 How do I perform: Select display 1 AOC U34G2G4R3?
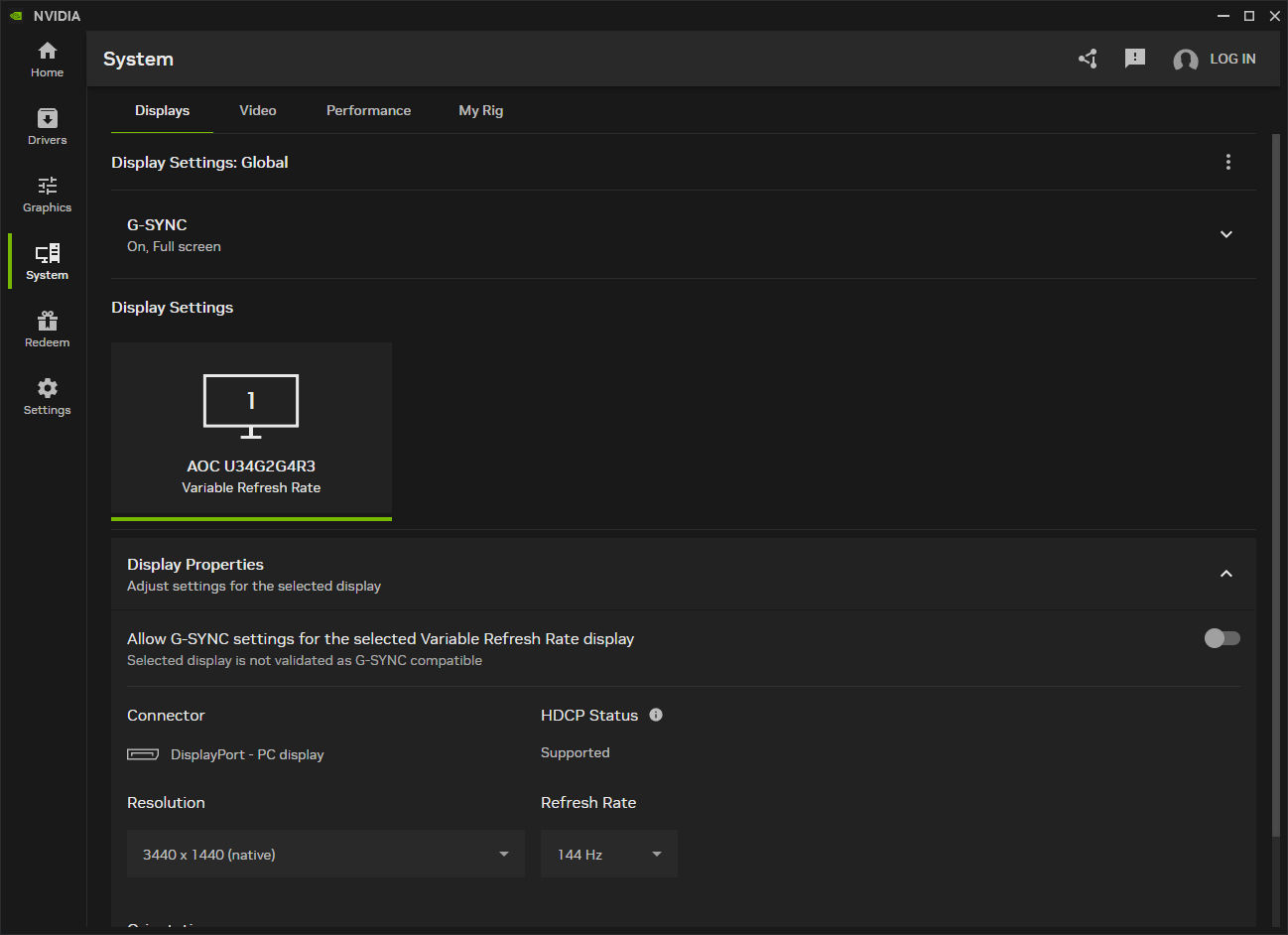(251, 429)
